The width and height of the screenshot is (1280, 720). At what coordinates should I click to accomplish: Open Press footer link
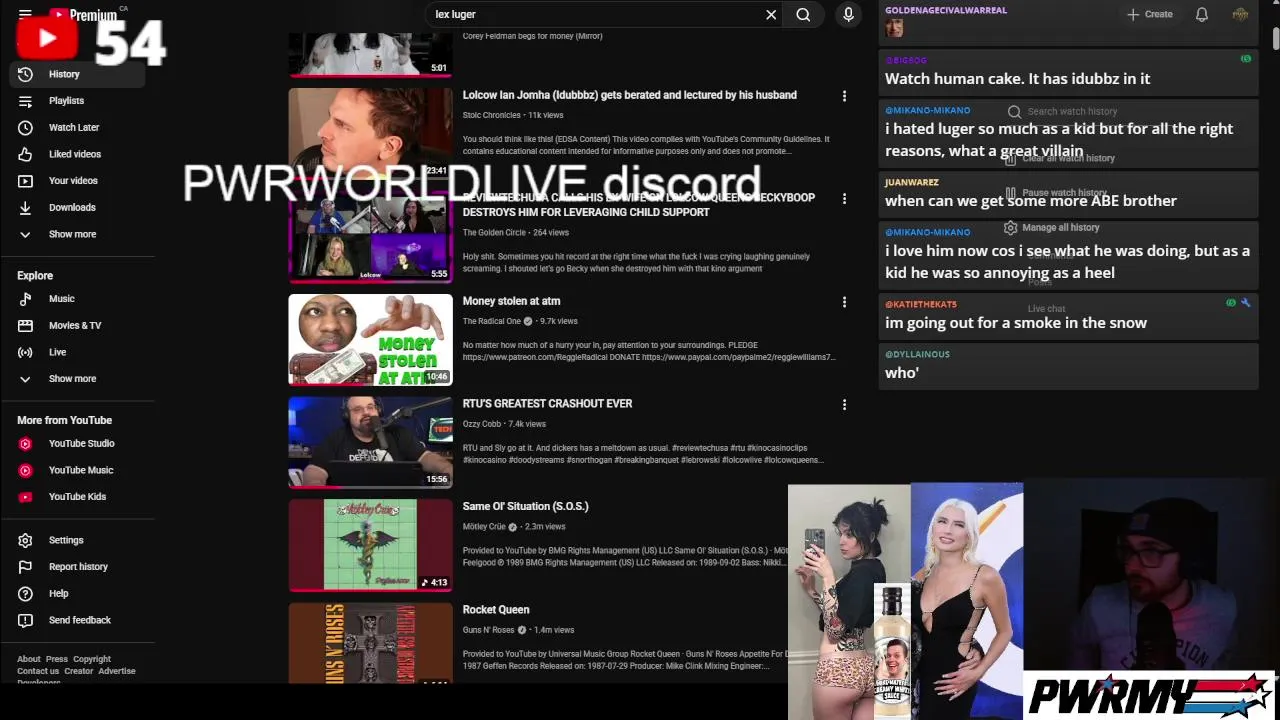pos(57,659)
